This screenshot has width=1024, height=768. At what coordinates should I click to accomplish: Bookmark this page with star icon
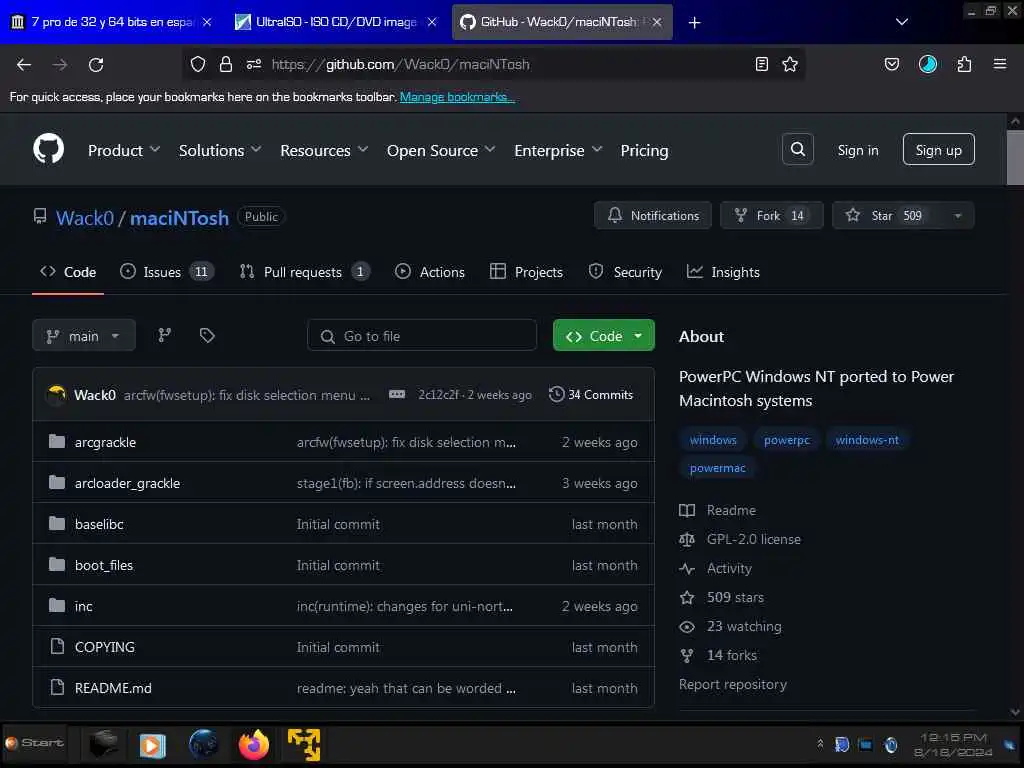tap(790, 64)
